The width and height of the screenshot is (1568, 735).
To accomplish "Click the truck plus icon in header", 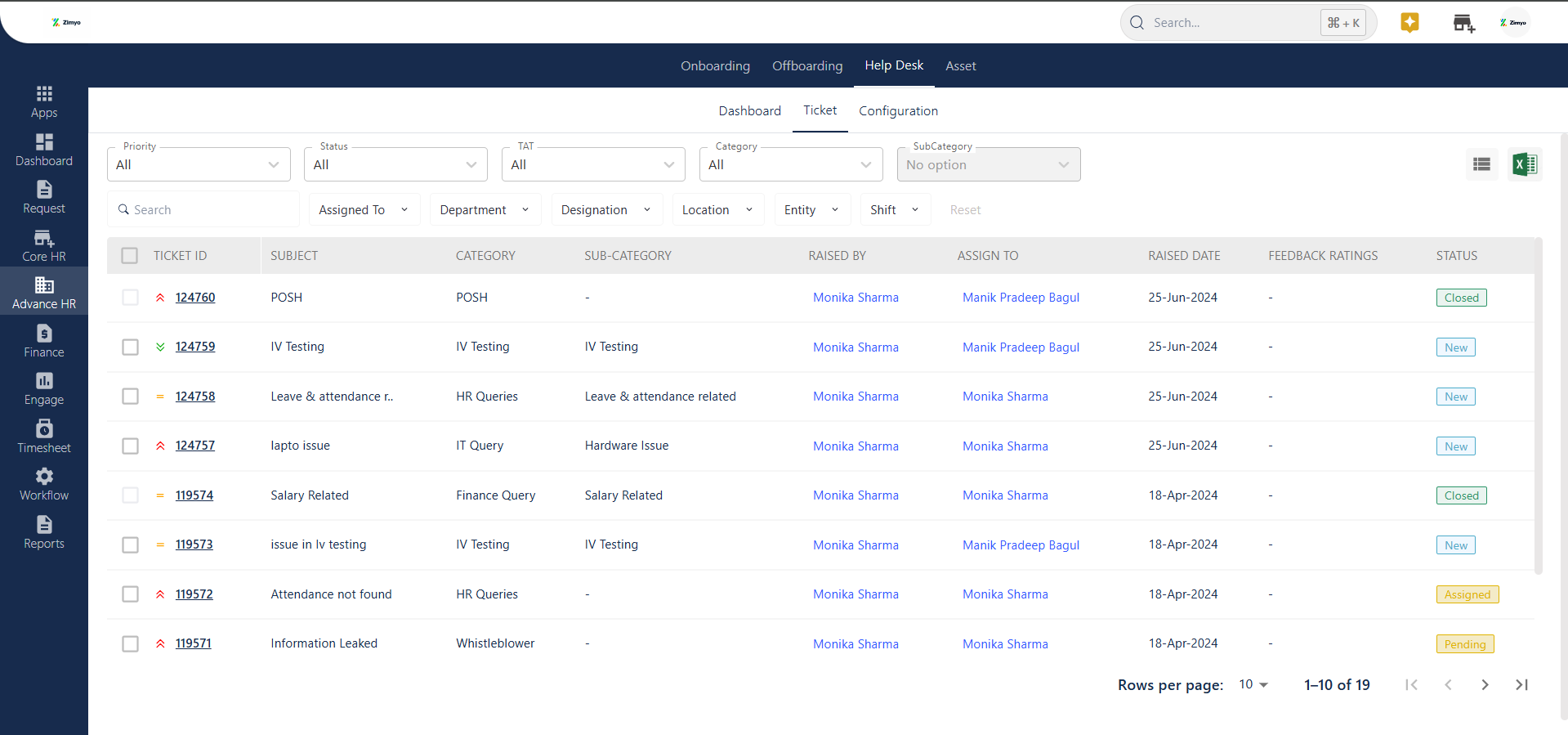I will point(1463,23).
